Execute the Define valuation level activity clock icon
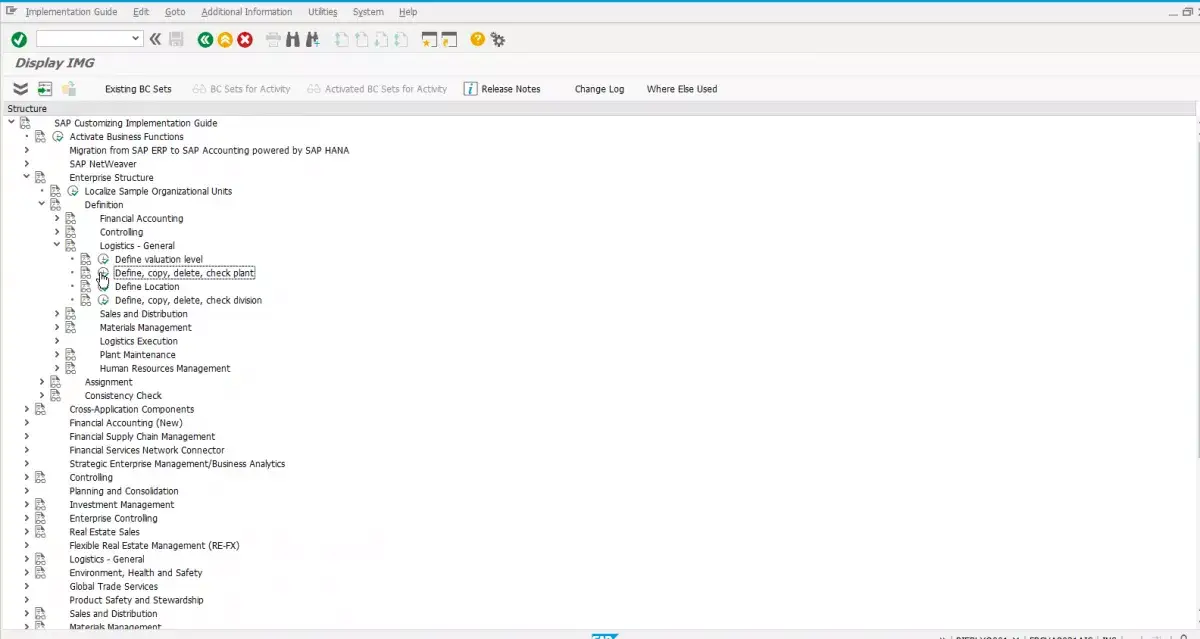1200x639 pixels. pos(103,259)
